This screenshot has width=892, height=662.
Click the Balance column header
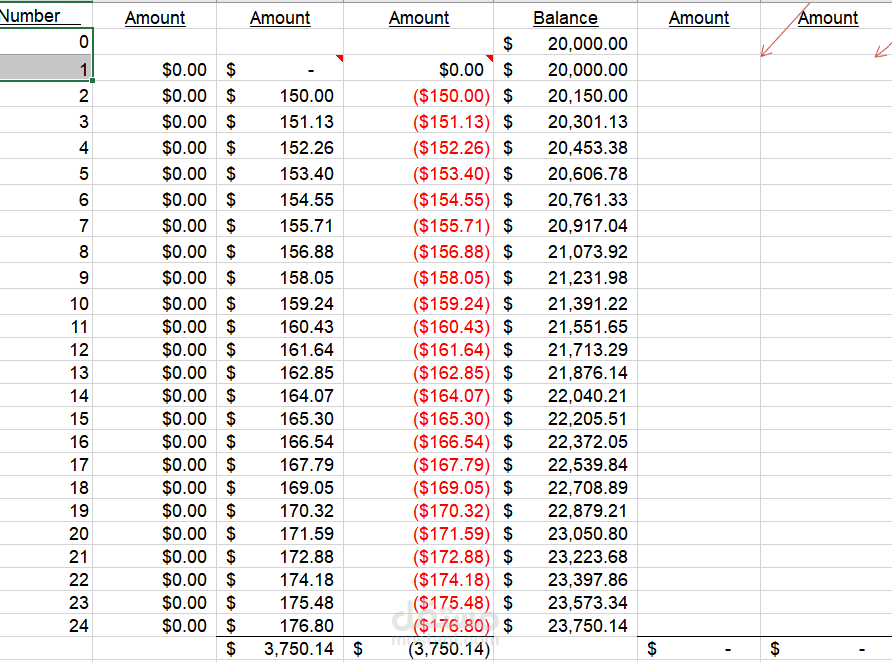coord(565,18)
